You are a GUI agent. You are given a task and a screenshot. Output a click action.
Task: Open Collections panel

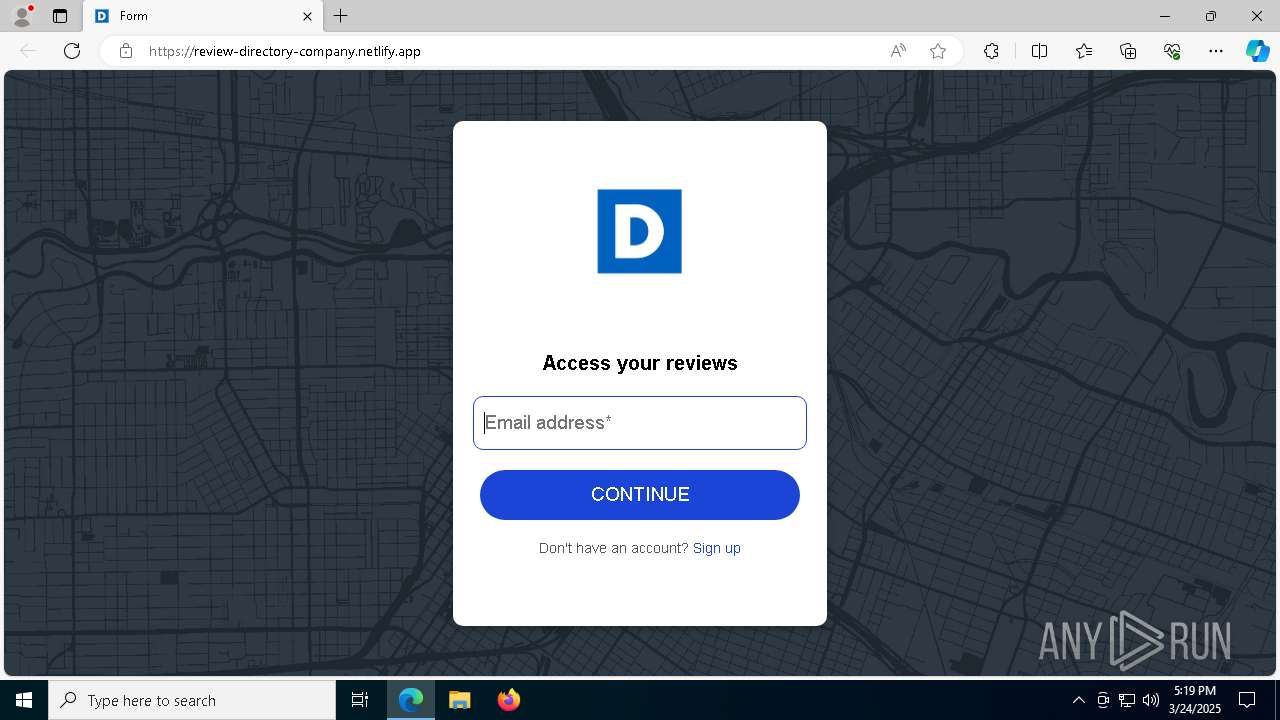[x=1128, y=51]
